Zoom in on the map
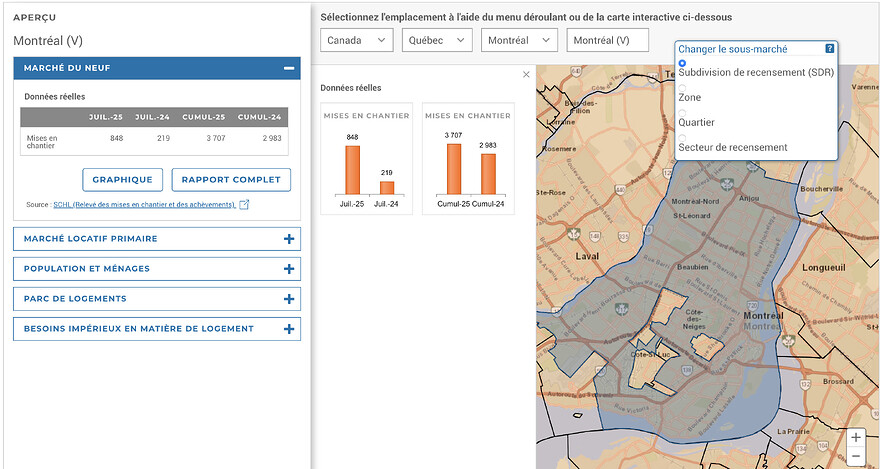 (x=856, y=438)
